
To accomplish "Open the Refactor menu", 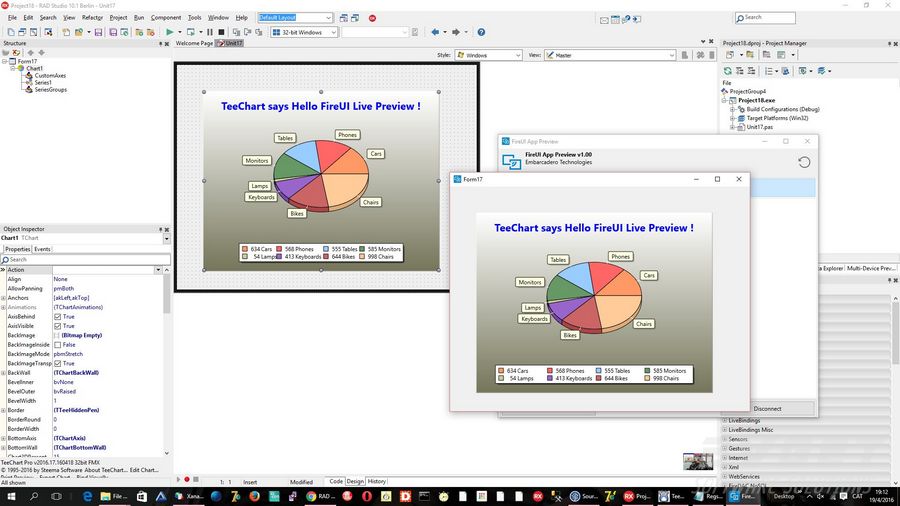I will coord(92,18).
